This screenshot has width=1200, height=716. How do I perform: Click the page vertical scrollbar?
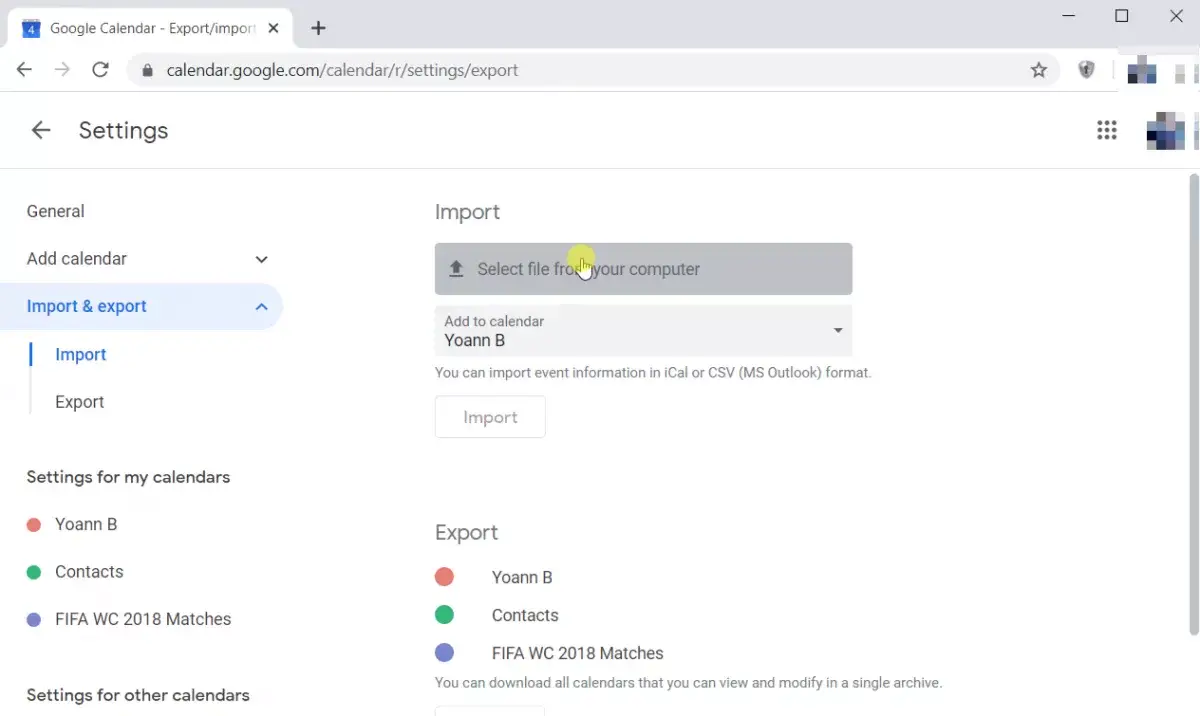[x=1193, y=404]
